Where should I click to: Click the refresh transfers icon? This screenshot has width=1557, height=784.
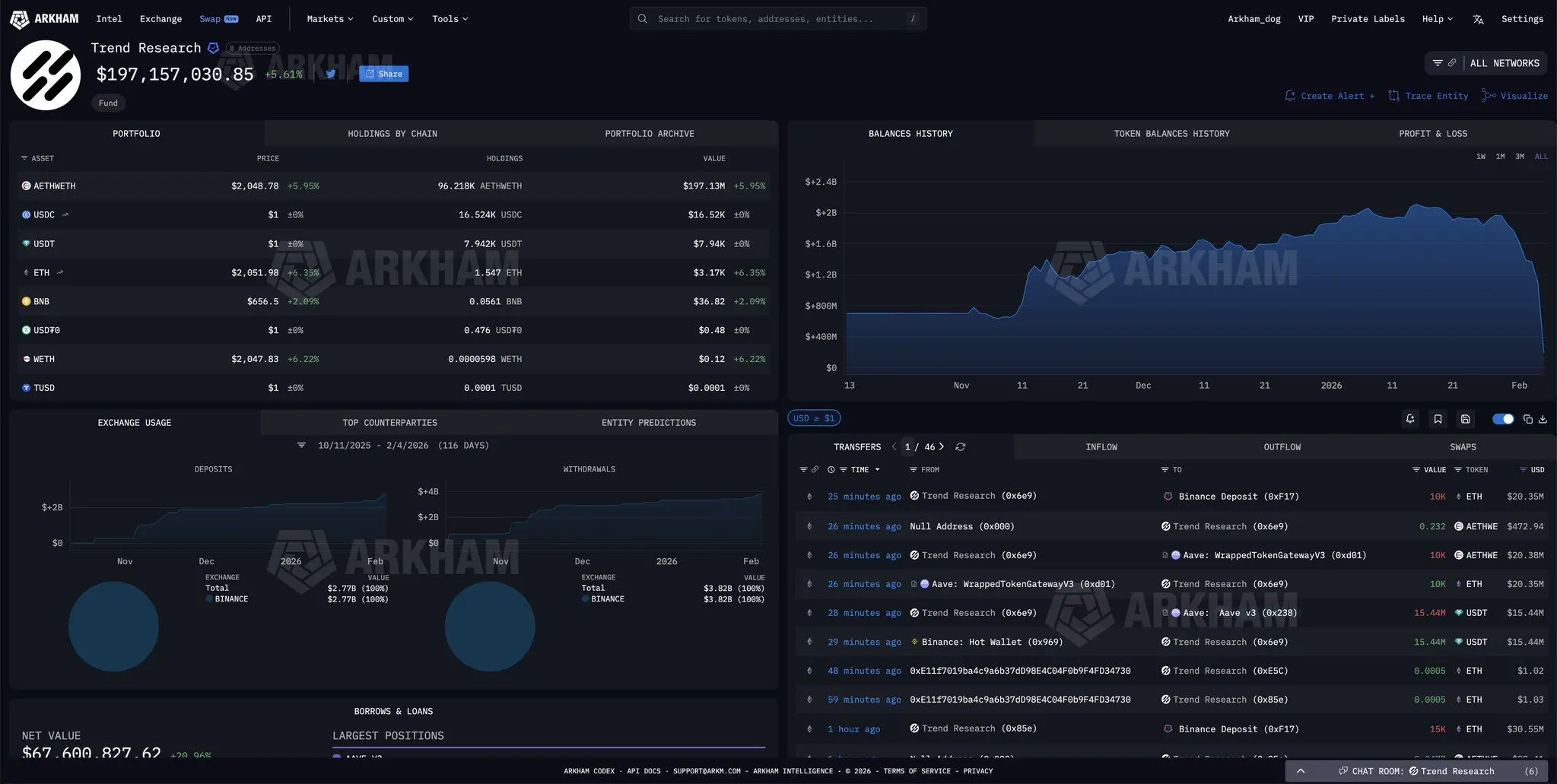[x=961, y=447]
